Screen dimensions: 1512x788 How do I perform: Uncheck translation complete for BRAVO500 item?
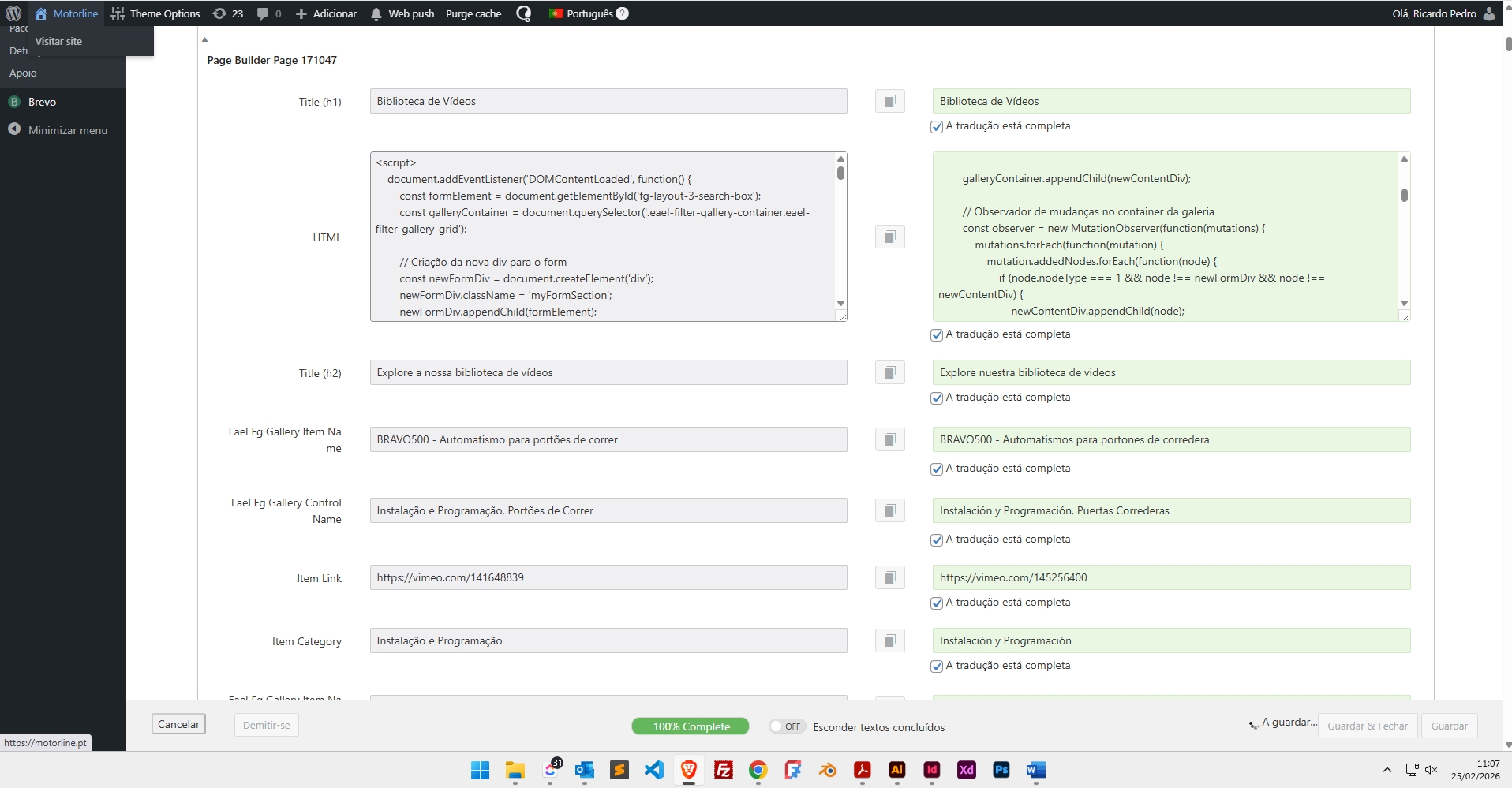point(937,469)
